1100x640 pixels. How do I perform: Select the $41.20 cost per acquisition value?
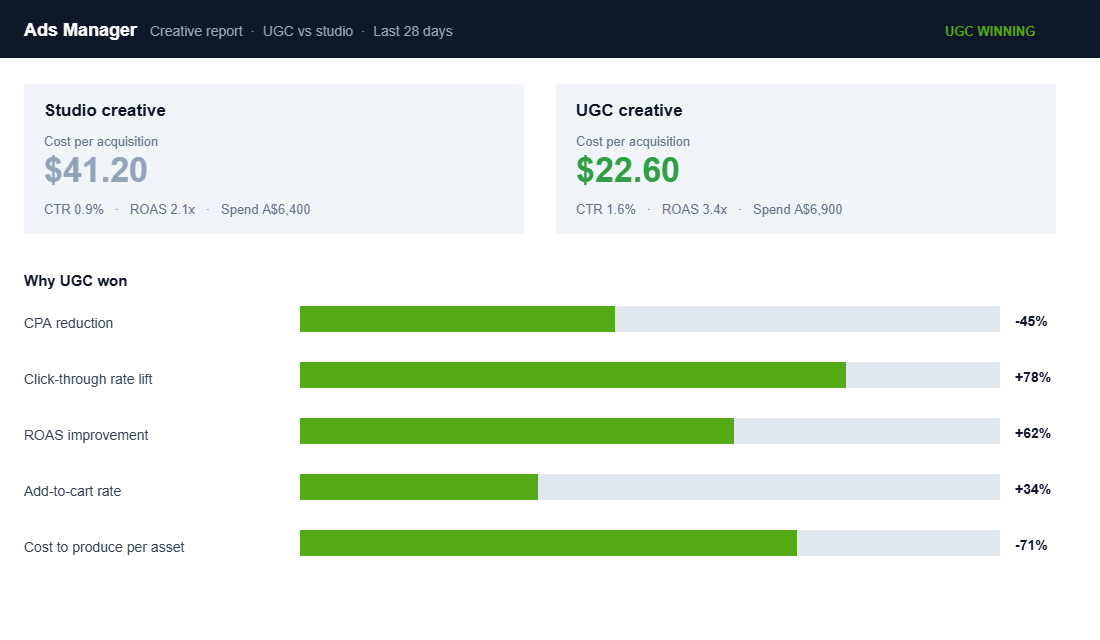tap(95, 170)
